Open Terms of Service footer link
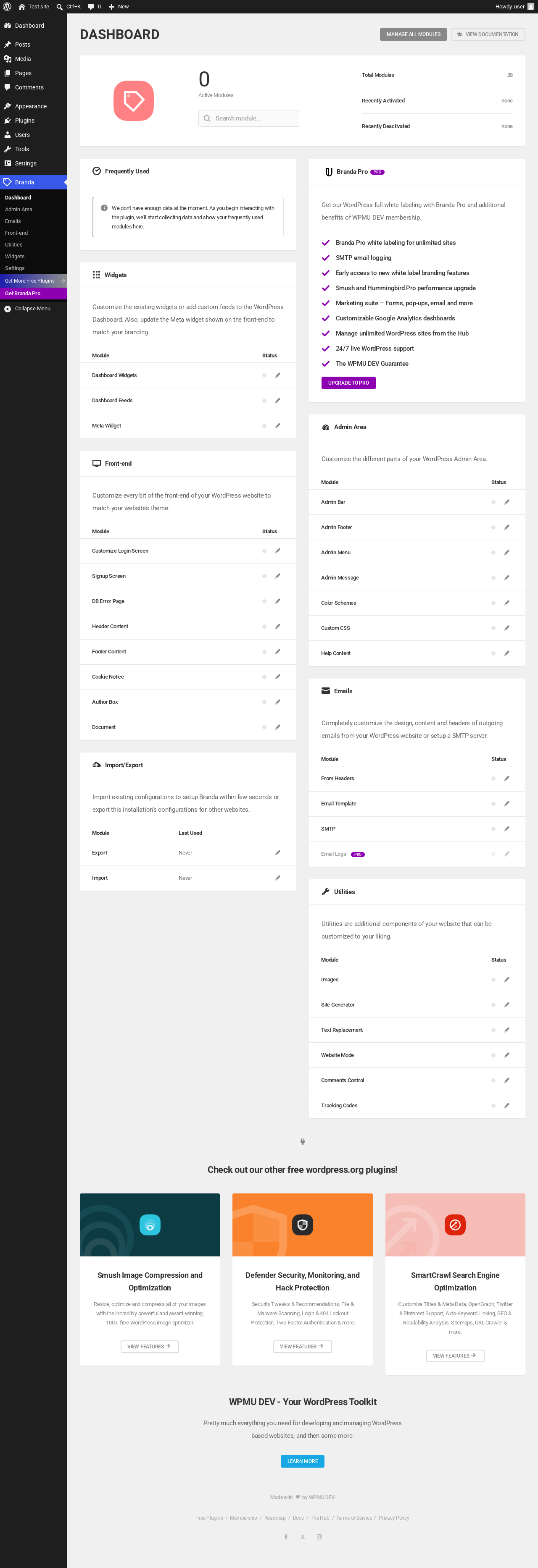The height and width of the screenshot is (1568, 538). pos(354,1518)
